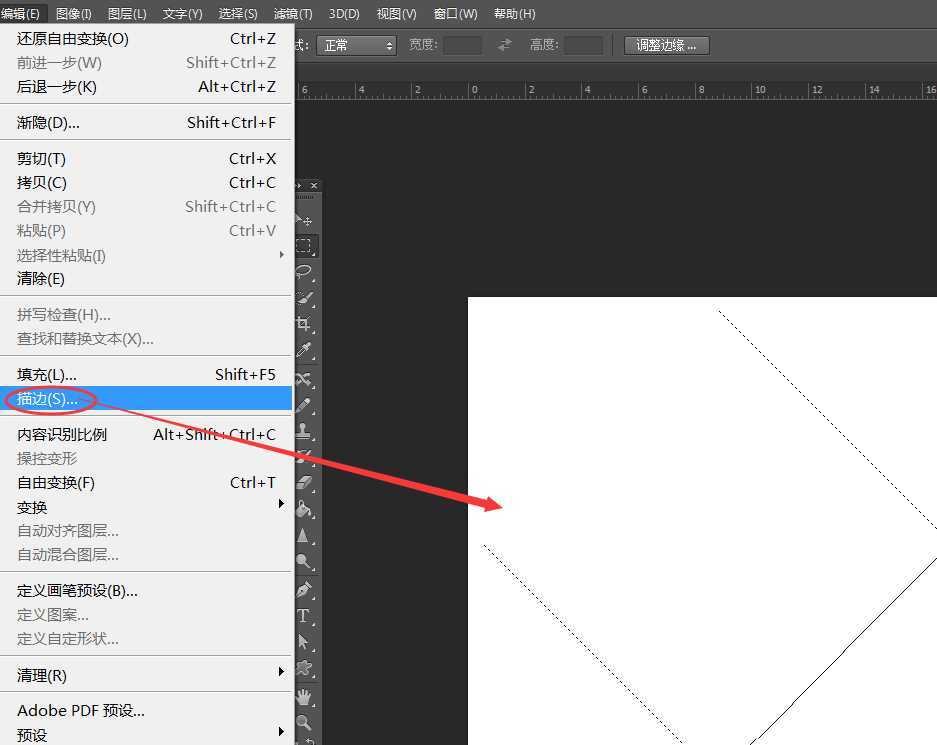Select the Pen tool
The width and height of the screenshot is (937, 745).
click(x=304, y=589)
